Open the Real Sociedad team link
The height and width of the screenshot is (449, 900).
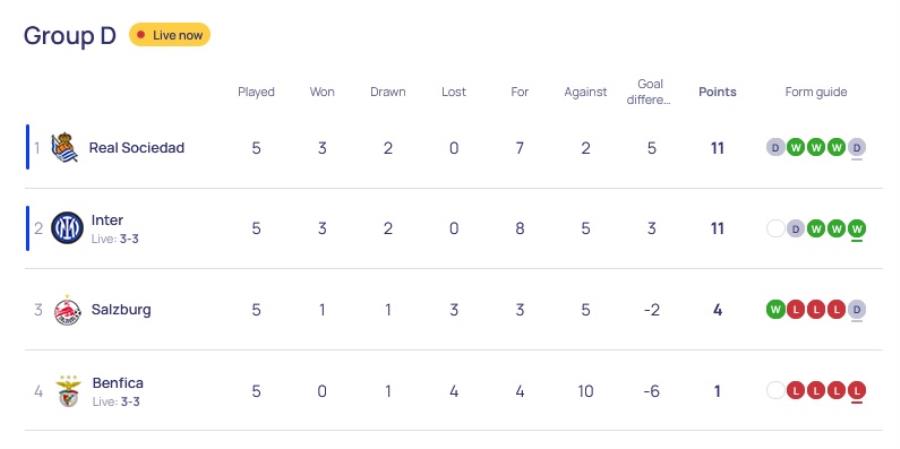pyautogui.click(x=137, y=148)
